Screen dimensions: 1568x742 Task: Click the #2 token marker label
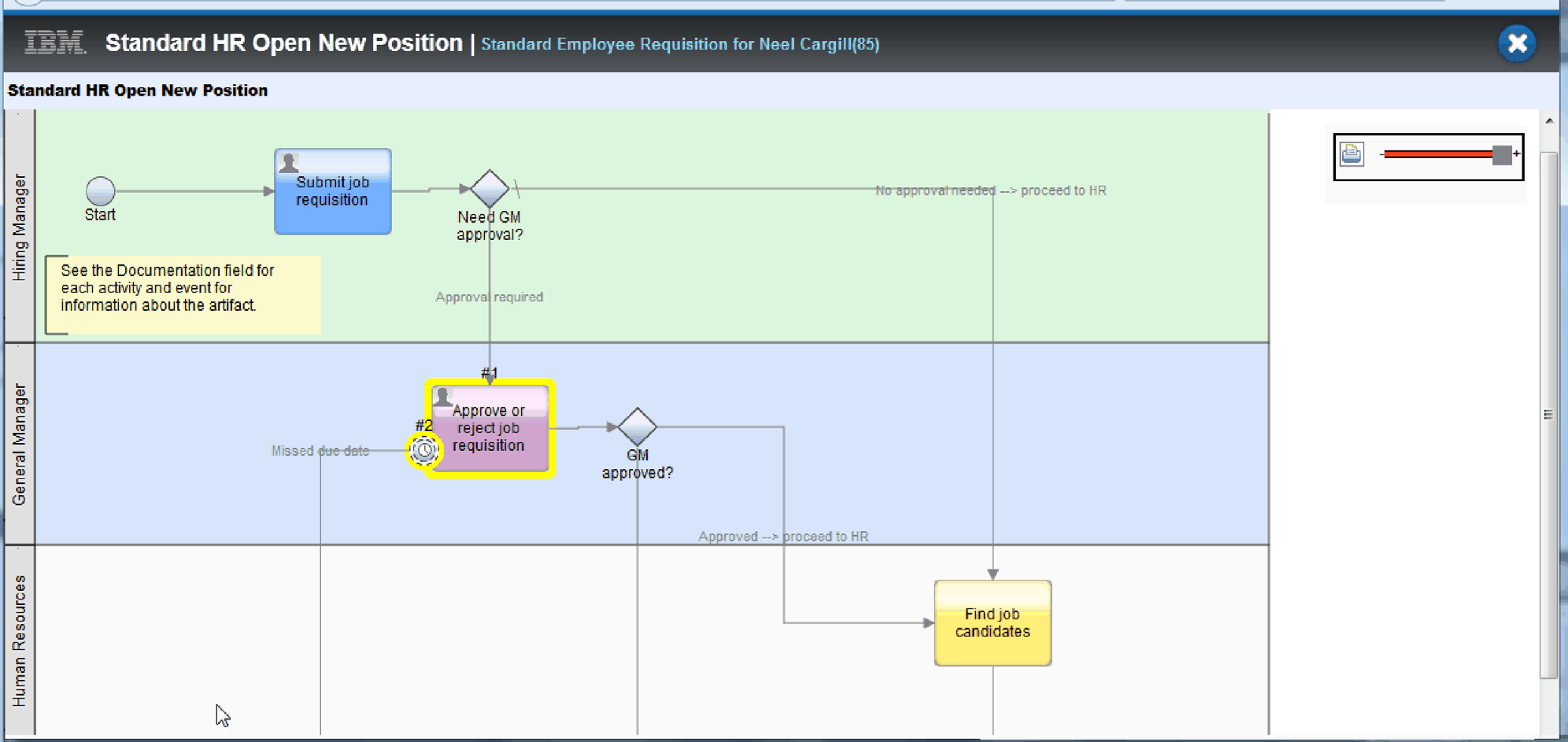point(423,426)
